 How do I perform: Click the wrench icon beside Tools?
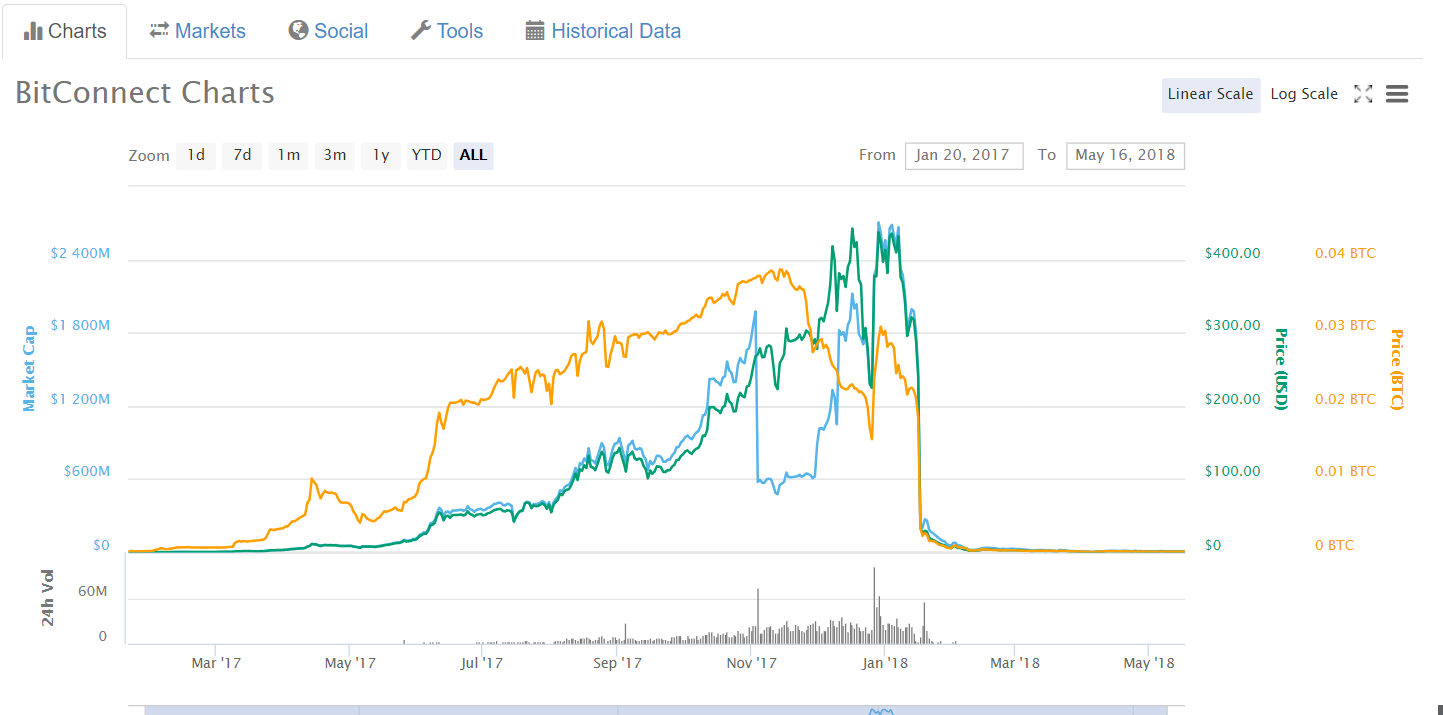coord(420,31)
